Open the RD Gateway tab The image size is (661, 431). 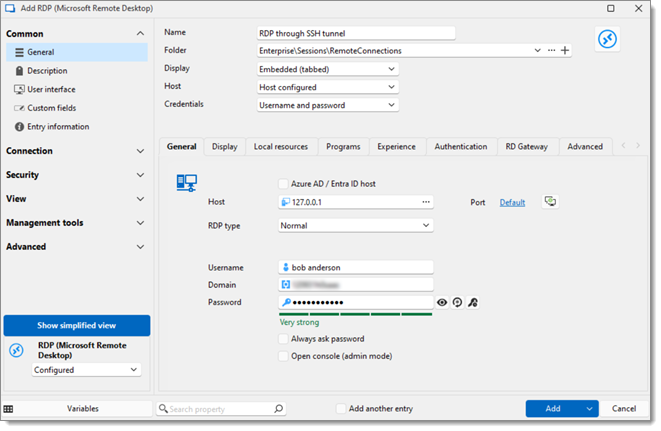(527, 147)
